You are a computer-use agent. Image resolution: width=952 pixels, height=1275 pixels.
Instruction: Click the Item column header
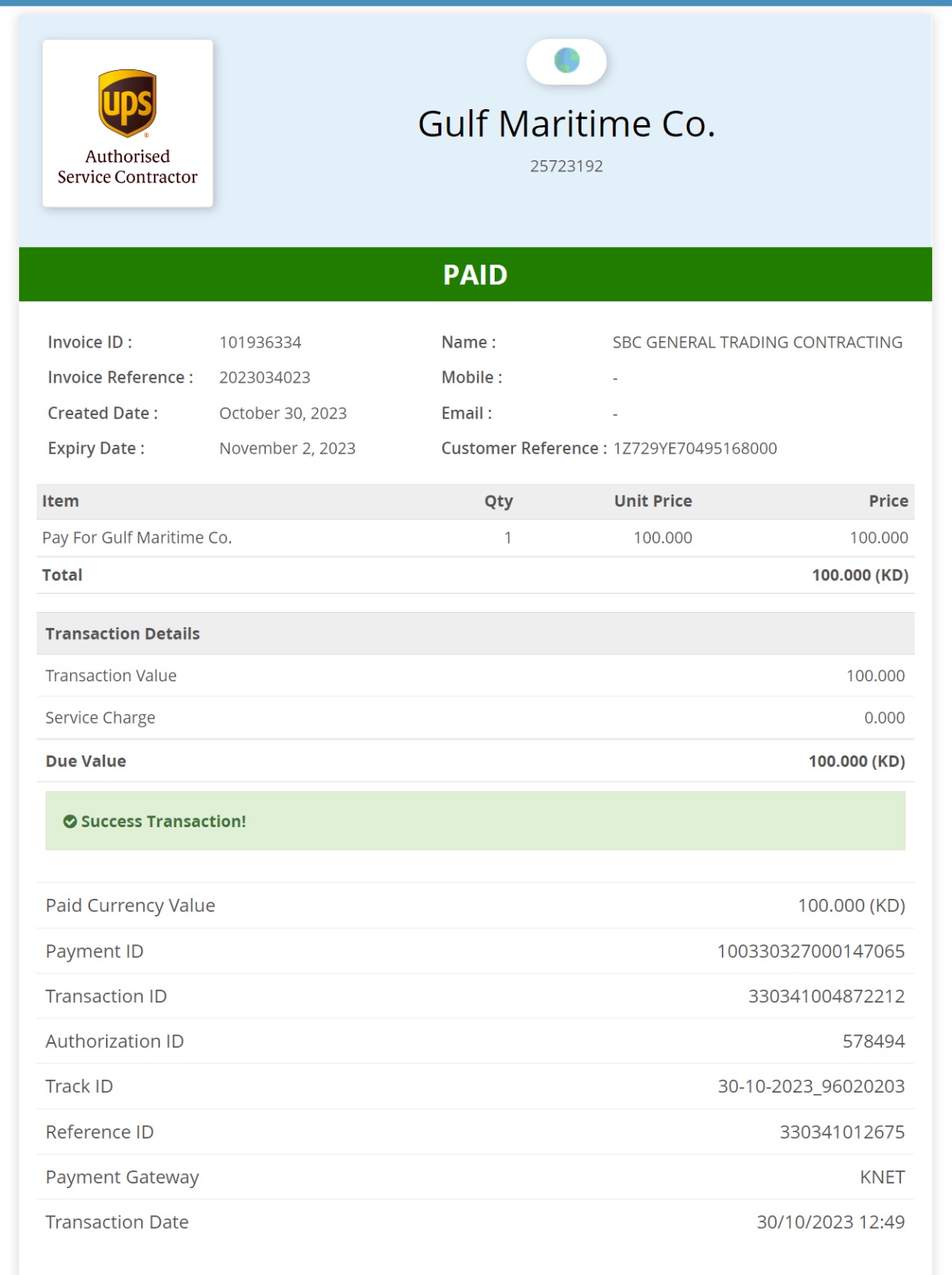click(x=61, y=501)
